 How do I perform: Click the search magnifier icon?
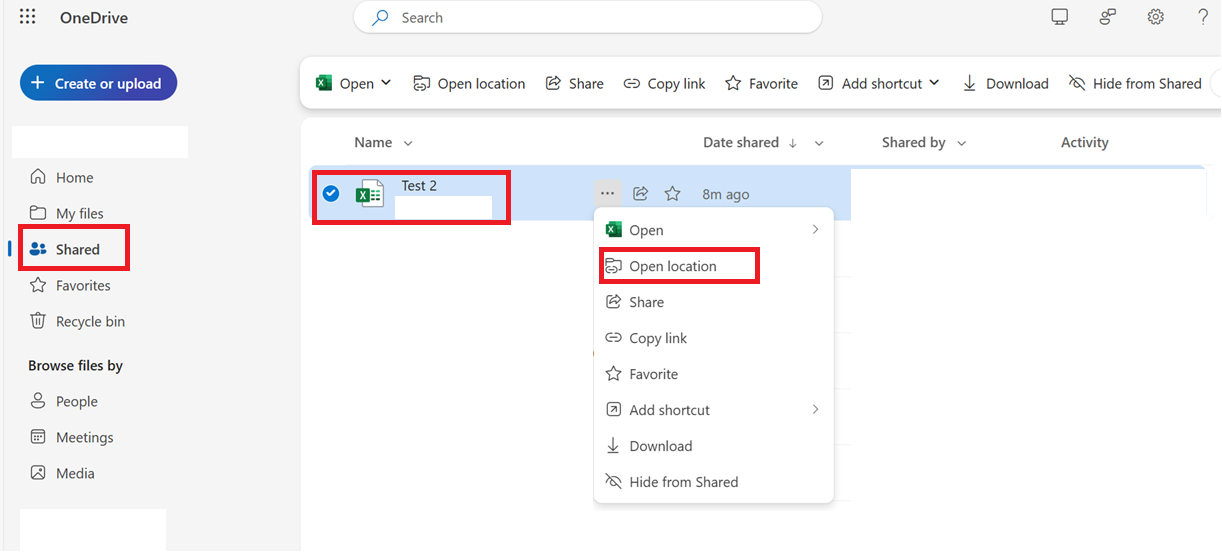tap(380, 18)
